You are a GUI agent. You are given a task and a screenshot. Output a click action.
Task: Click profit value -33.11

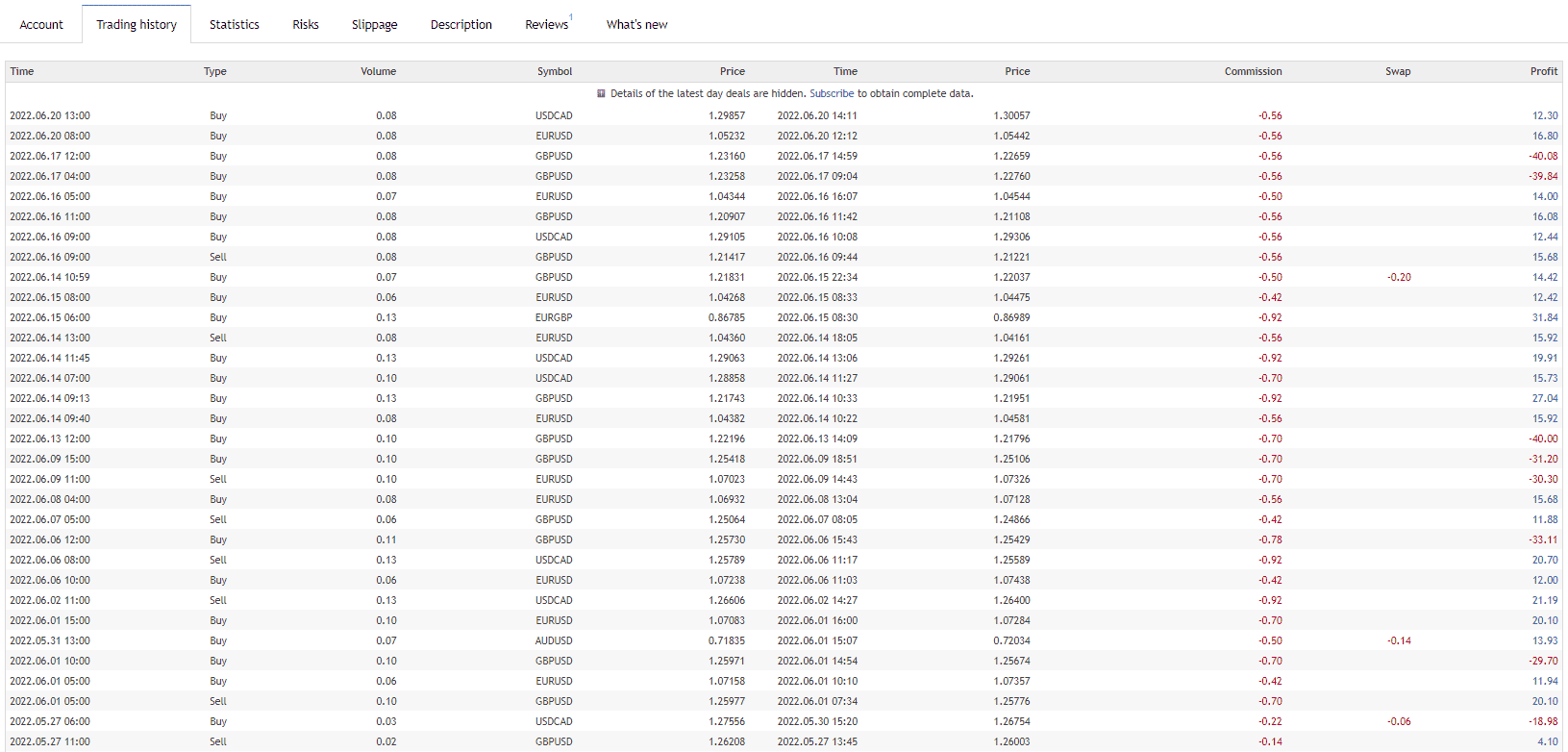pyautogui.click(x=1543, y=539)
